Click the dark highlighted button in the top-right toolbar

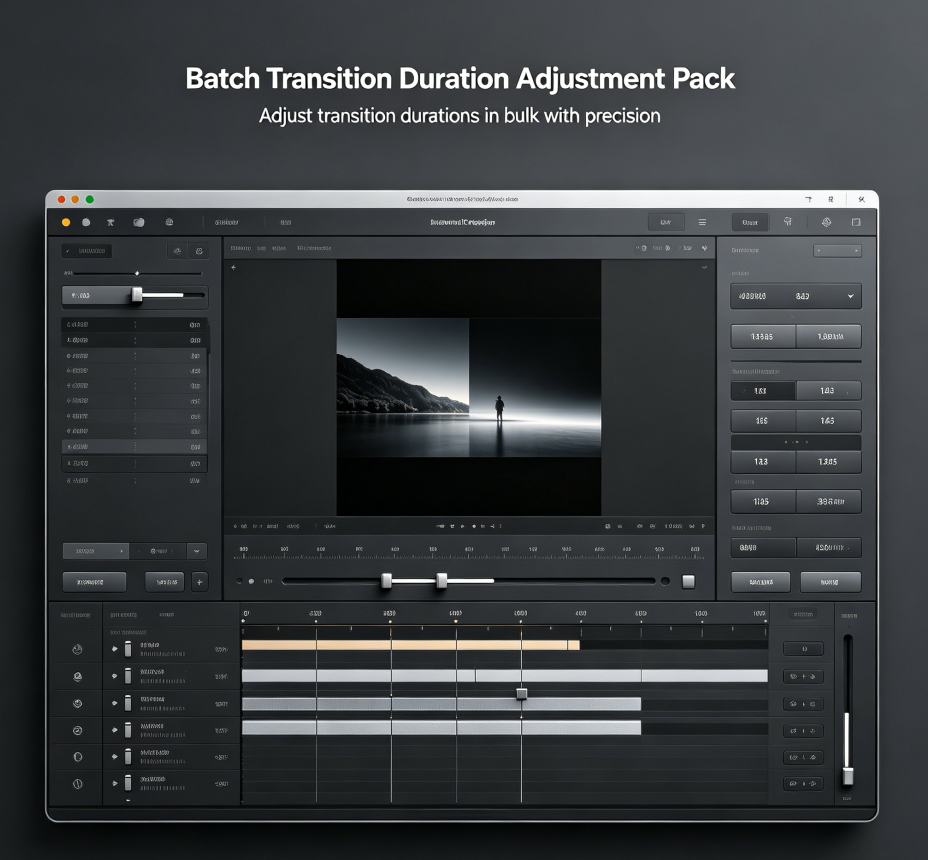[750, 222]
